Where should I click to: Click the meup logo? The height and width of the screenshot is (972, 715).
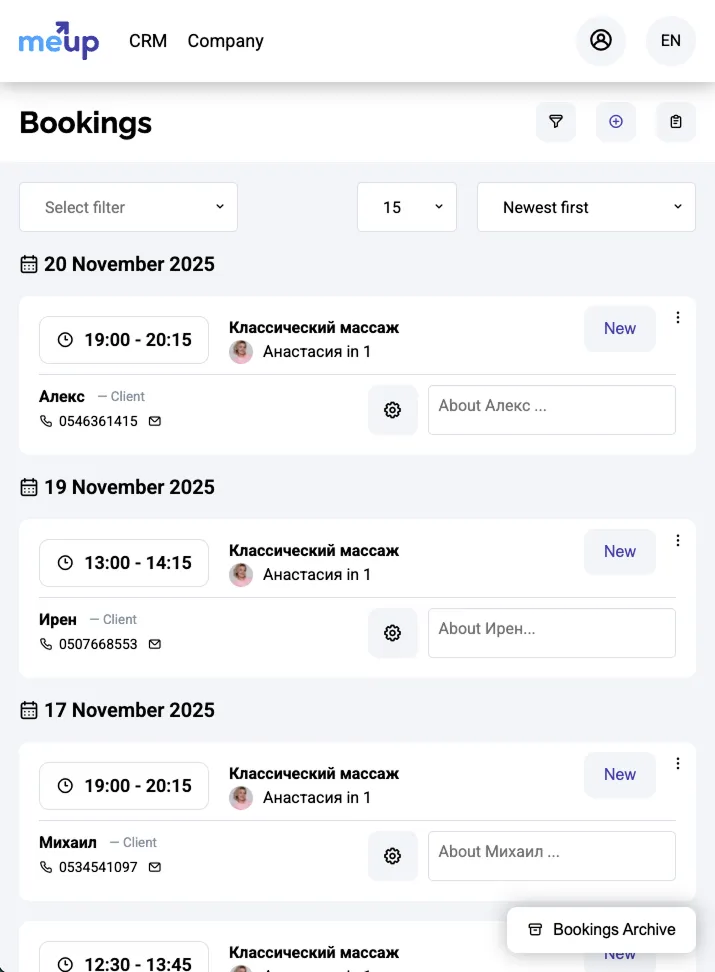pyautogui.click(x=59, y=41)
